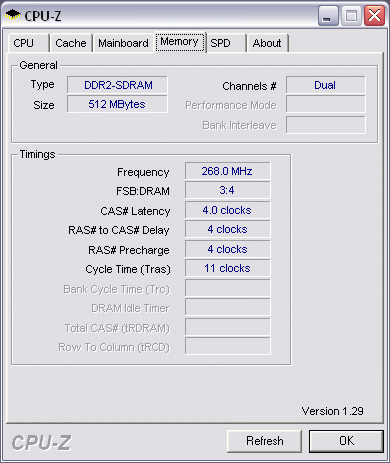Click the CPU-Z chip icon in title bar
The height and width of the screenshot is (463, 390).
13,15
